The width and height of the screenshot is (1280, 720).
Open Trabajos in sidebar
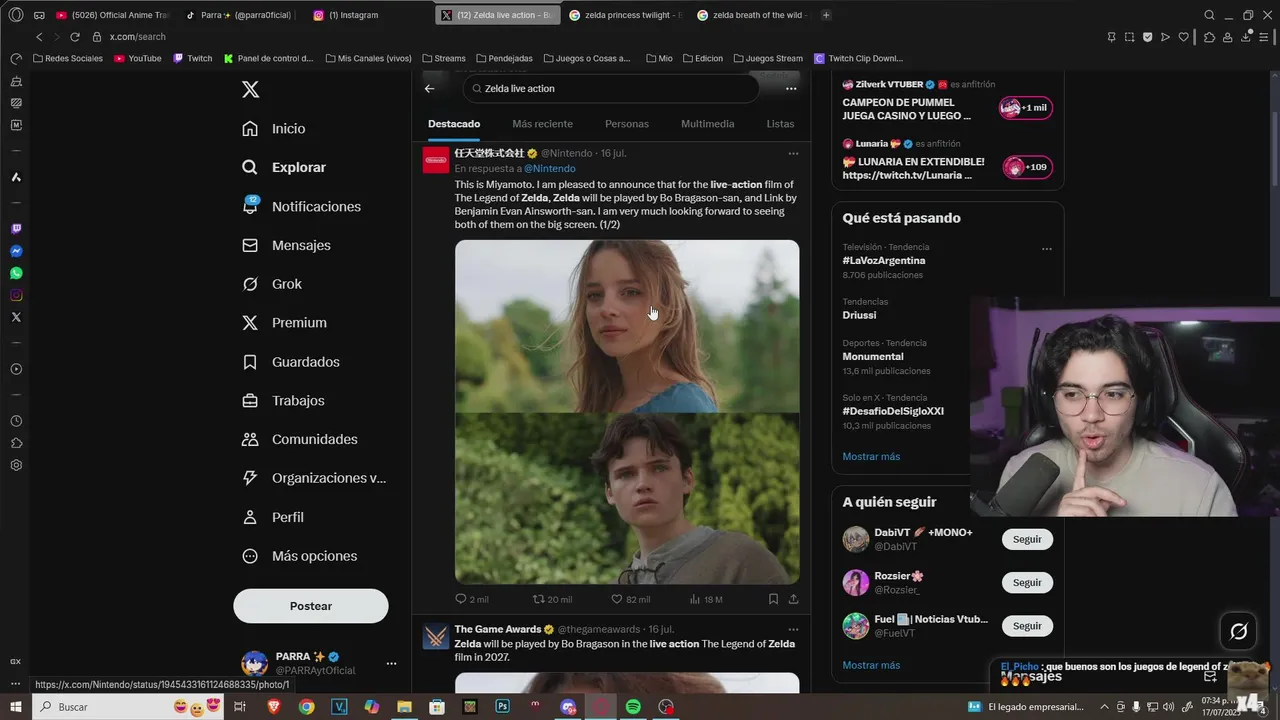(x=283, y=401)
